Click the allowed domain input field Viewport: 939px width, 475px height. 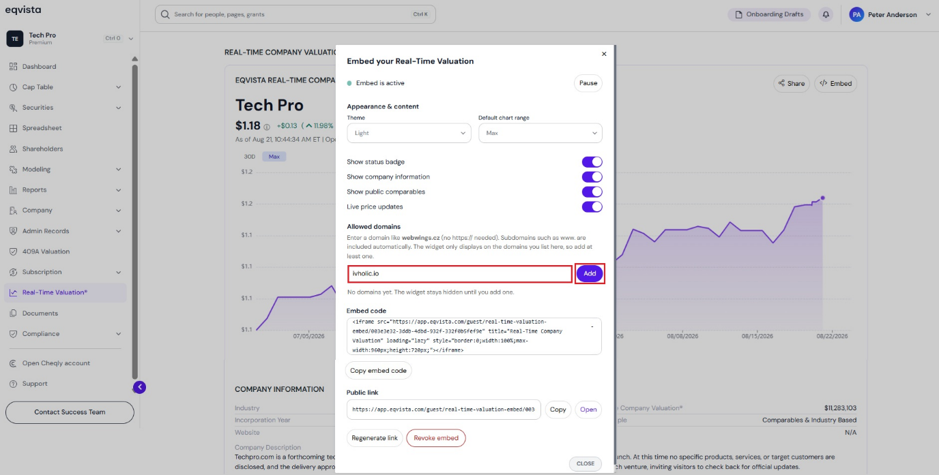[x=460, y=274]
